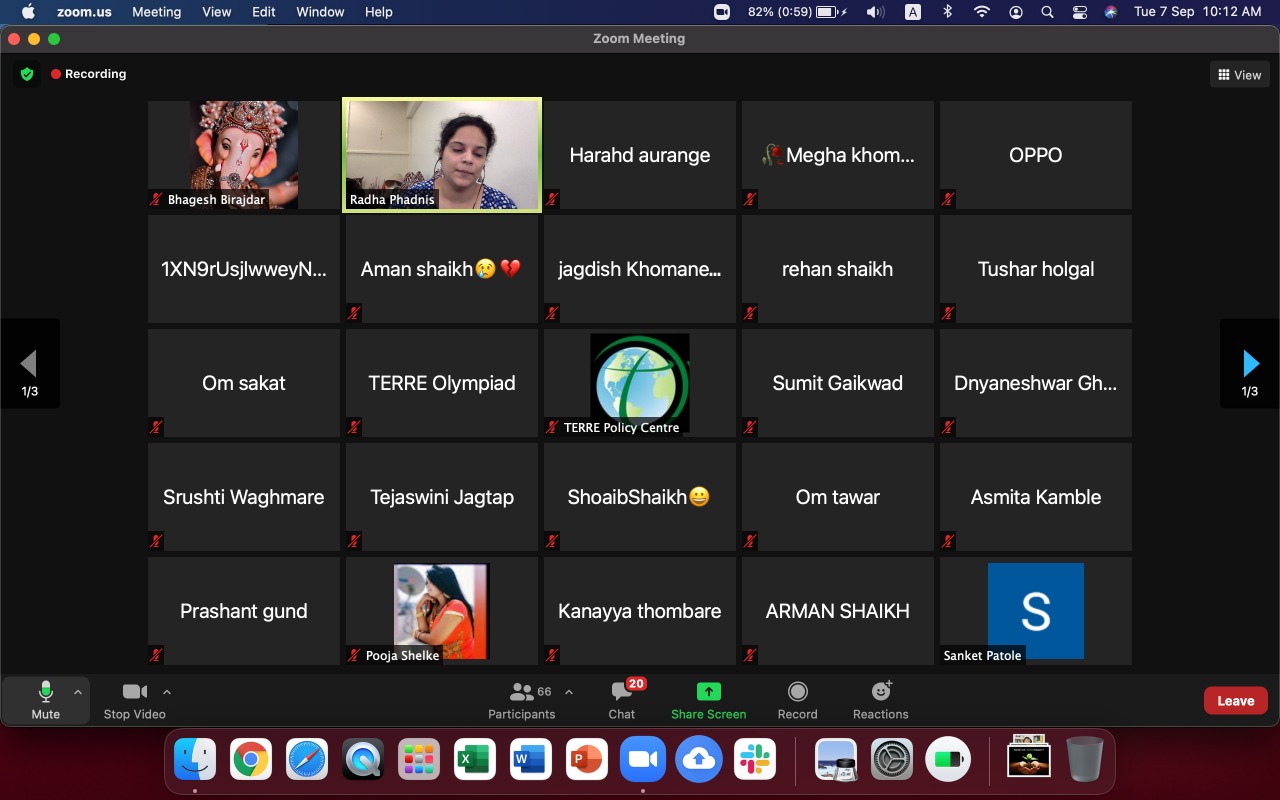This screenshot has width=1280, height=800.
Task: Click the green Share Screen icon
Action: coord(708,692)
